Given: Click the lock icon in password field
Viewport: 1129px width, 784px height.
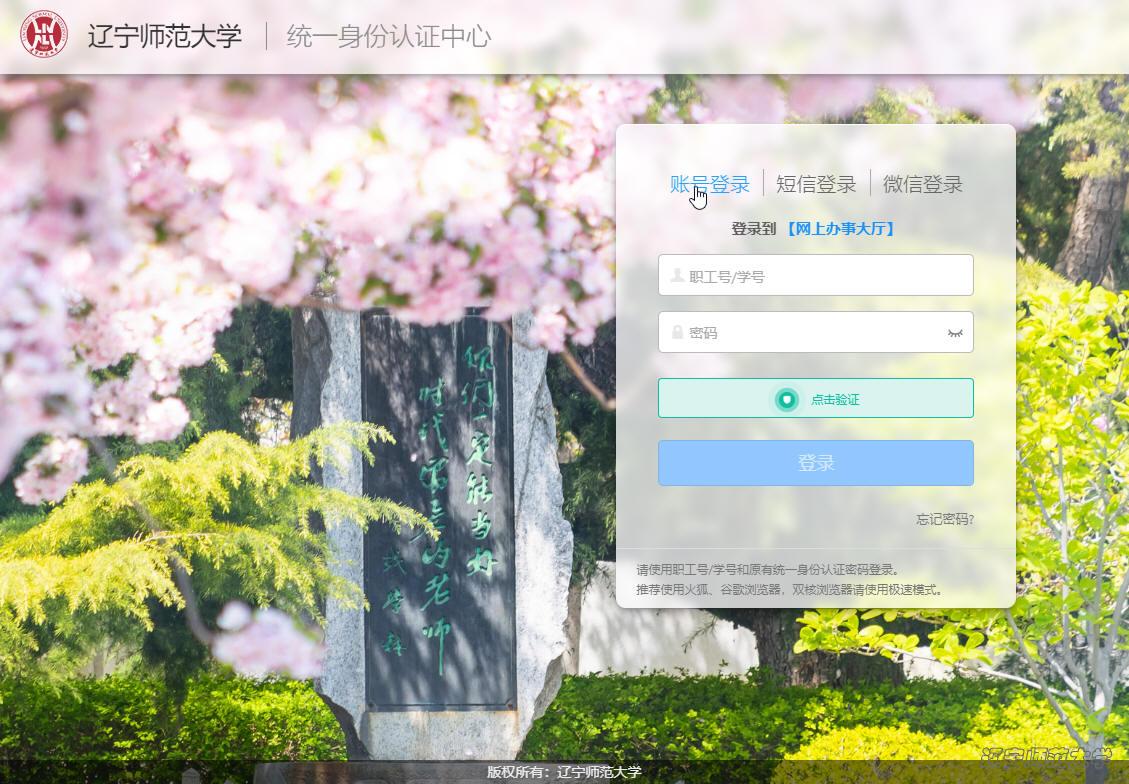Looking at the screenshot, I should pos(677,333).
